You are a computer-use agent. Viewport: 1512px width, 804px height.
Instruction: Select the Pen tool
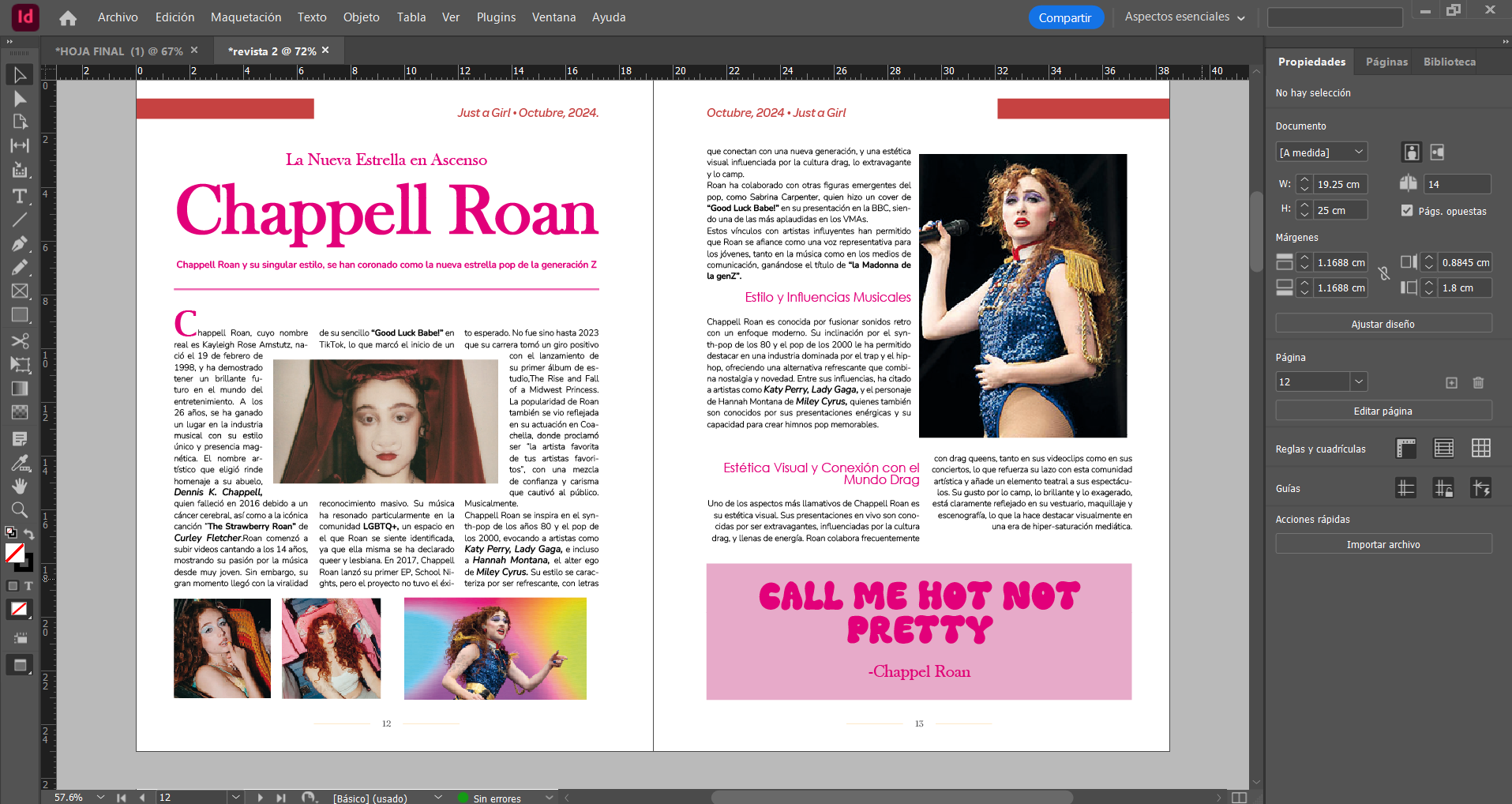20,243
